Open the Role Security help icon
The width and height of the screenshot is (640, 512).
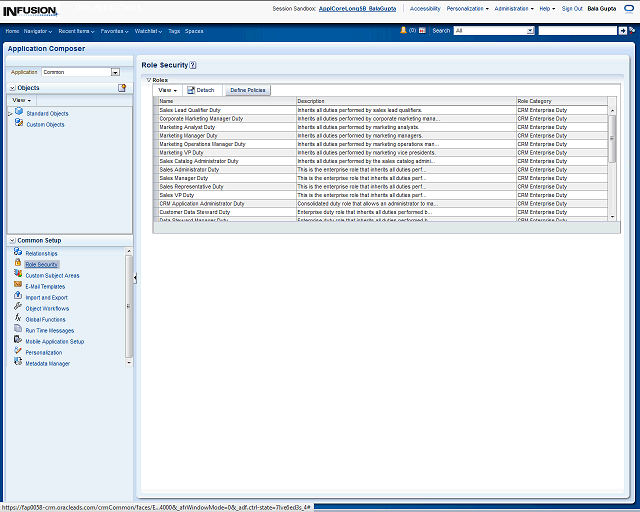(x=193, y=65)
